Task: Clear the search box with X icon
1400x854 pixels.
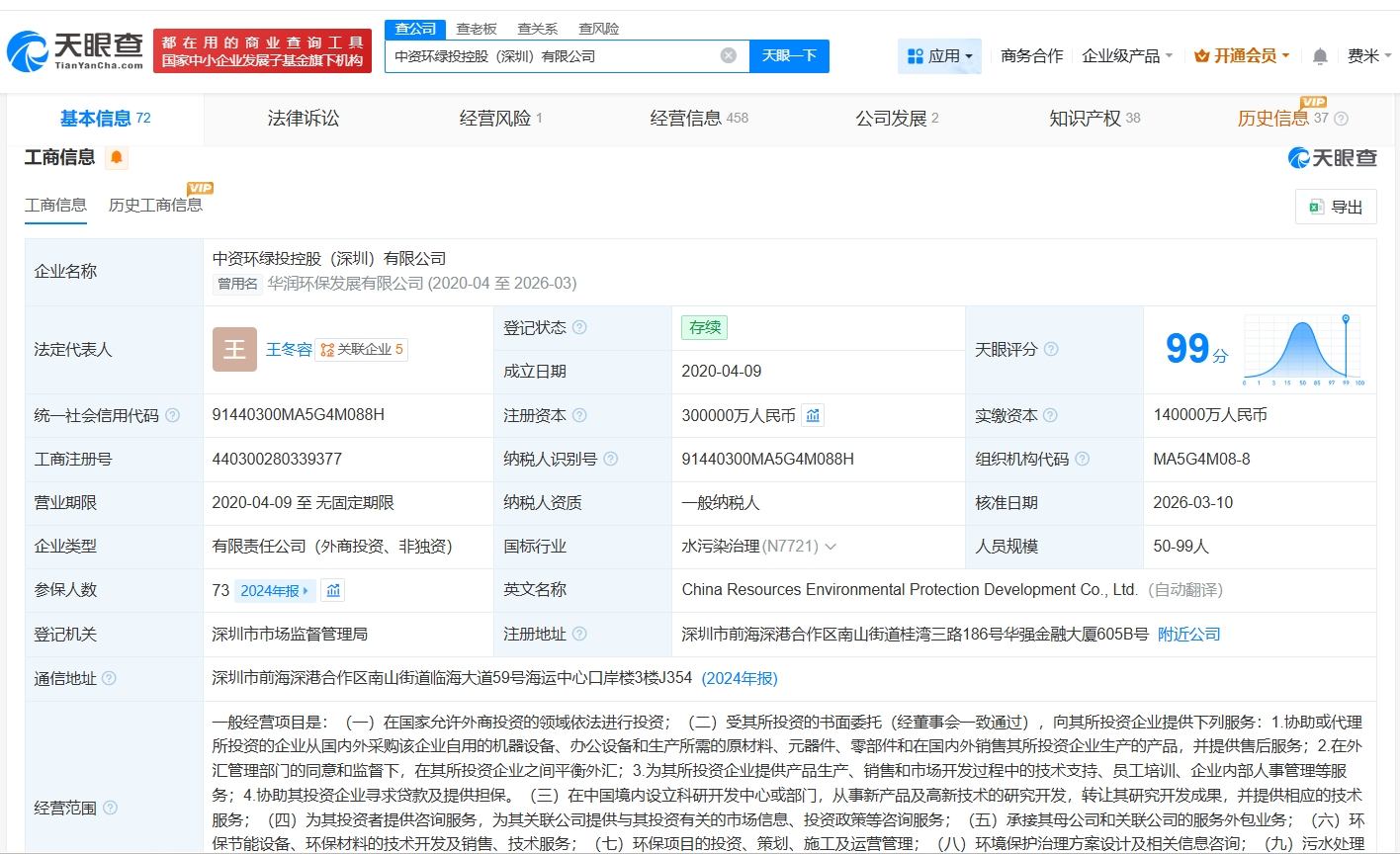Action: [x=729, y=55]
